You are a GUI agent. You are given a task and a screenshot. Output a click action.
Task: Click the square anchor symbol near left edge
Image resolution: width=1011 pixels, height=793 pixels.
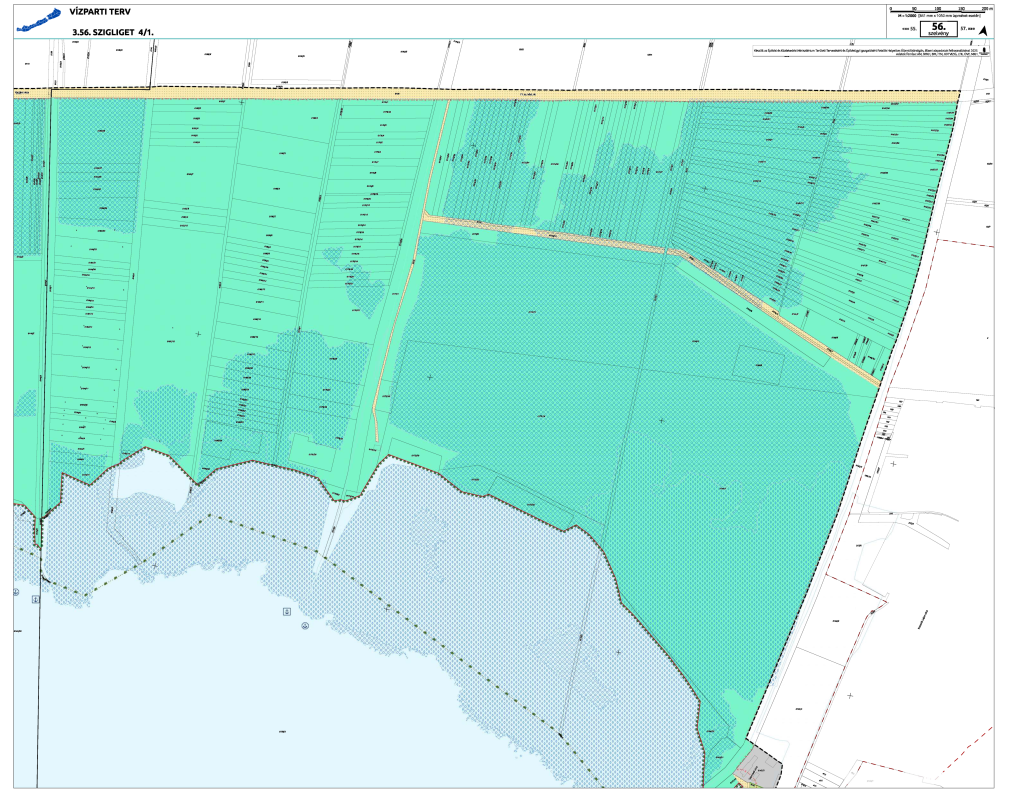point(35,598)
